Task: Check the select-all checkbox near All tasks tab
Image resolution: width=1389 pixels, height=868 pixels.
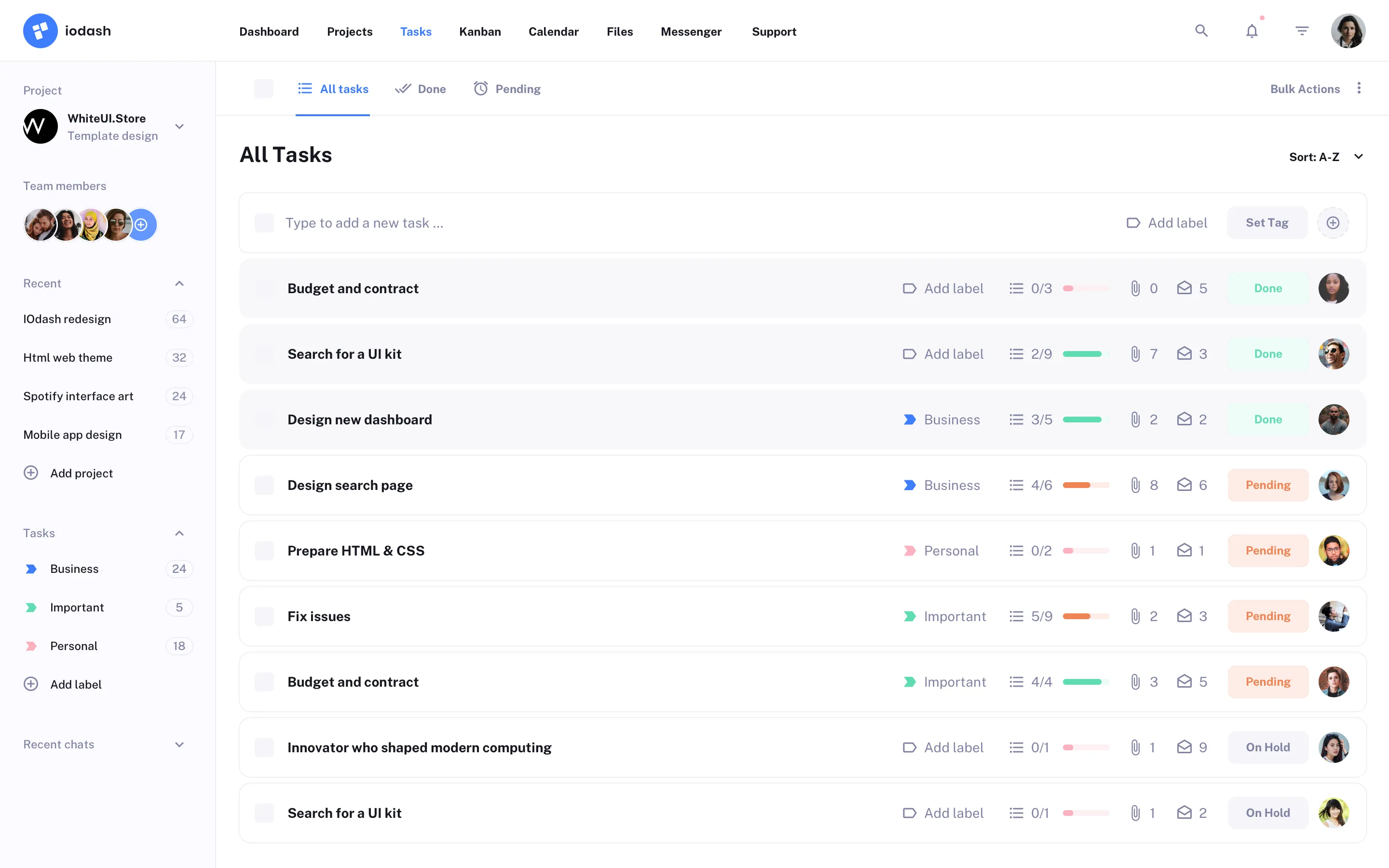Action: 265,88
